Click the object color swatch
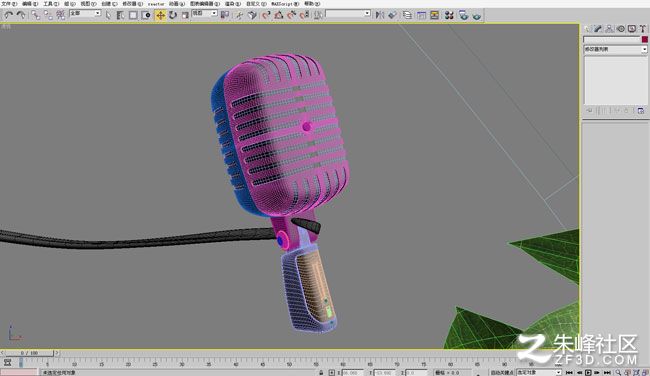The image size is (650, 376). click(645, 39)
